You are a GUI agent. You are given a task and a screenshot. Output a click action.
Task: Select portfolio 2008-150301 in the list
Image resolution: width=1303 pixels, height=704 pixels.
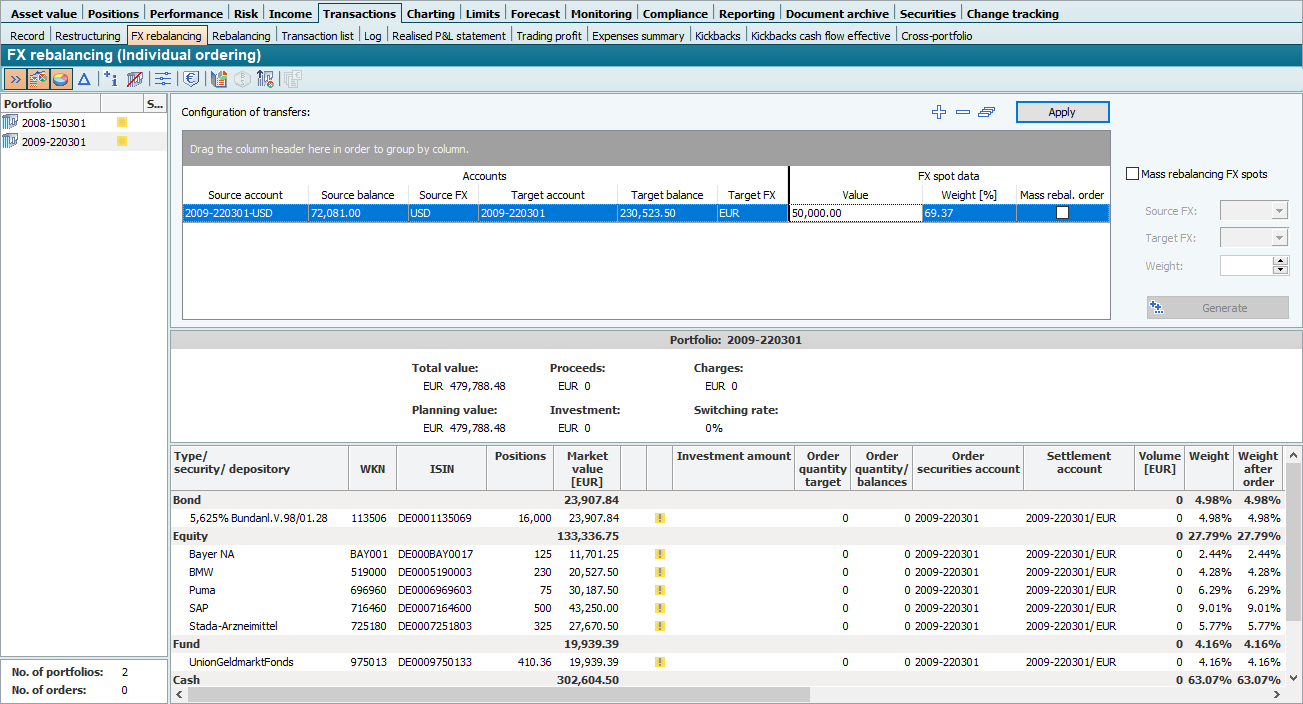pos(54,123)
